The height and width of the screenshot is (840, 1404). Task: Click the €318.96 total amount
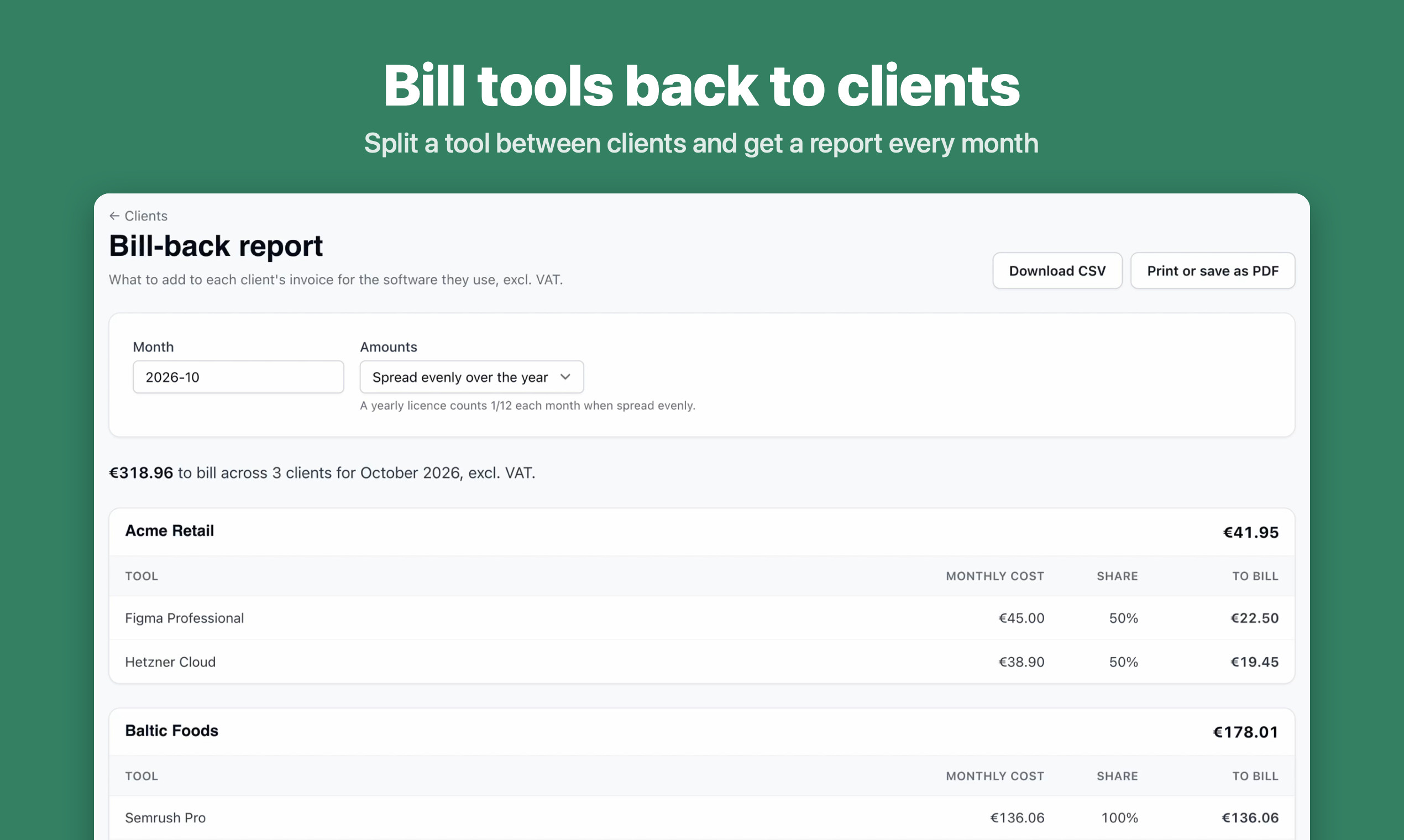pos(141,473)
